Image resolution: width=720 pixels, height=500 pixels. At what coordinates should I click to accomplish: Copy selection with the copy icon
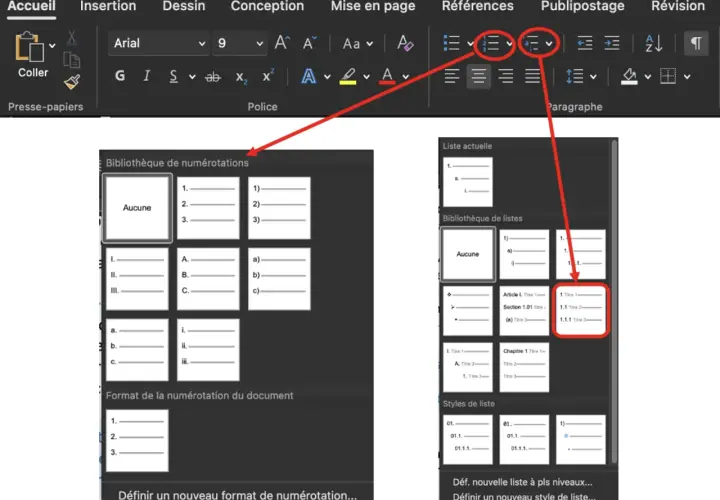pos(72,60)
